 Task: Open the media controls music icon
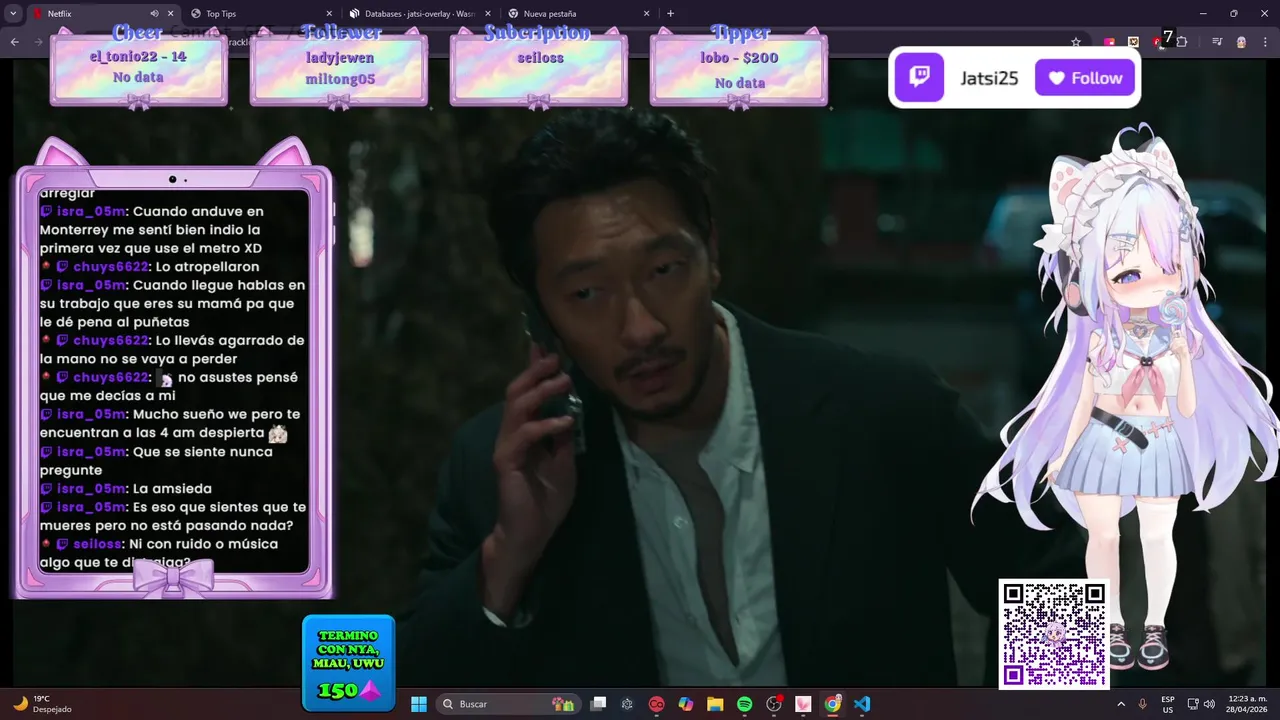pyautogui.click(x=1217, y=42)
